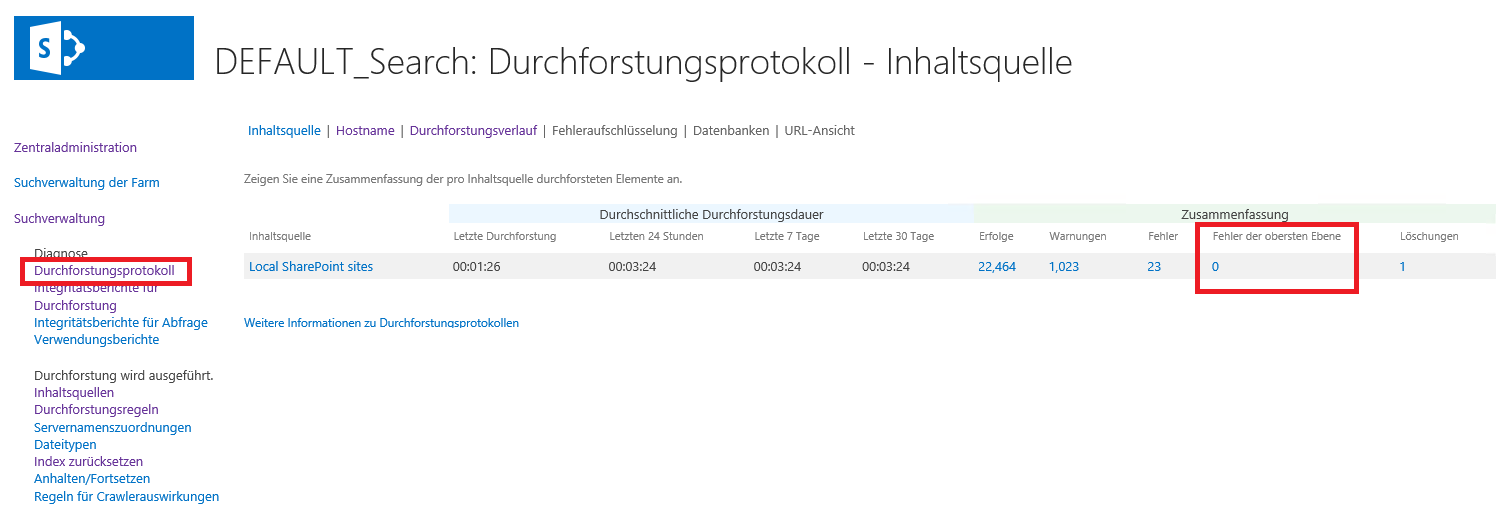Open Integritätsberichte für Abfrage
This screenshot has width=1505, height=515.
tap(120, 322)
